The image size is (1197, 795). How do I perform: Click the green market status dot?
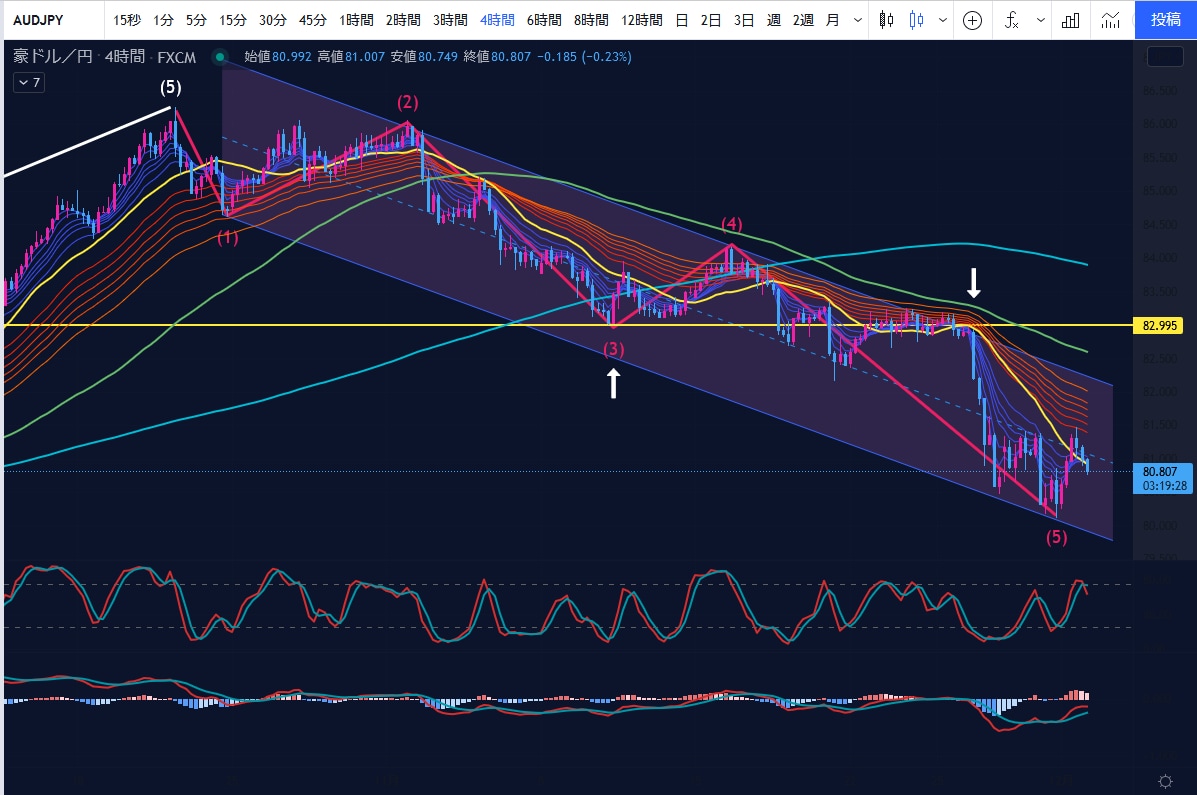[220, 57]
